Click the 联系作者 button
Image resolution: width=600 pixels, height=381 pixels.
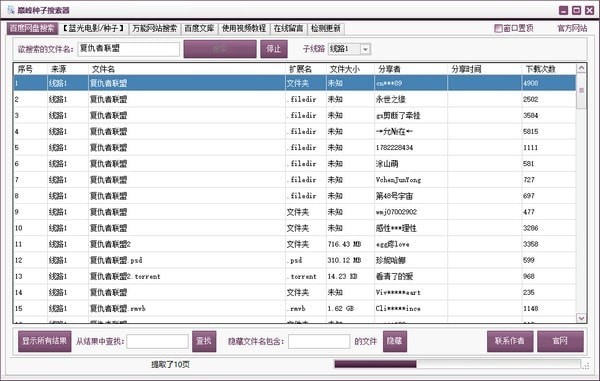(510, 341)
